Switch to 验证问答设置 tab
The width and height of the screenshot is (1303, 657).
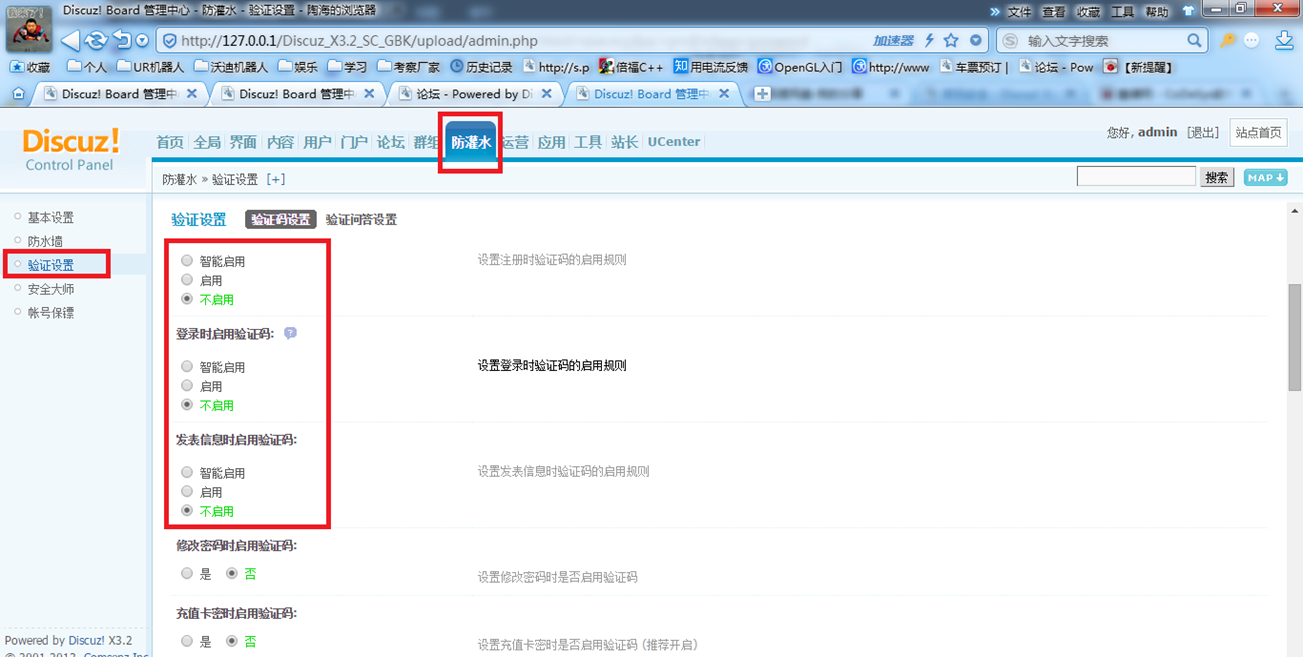click(361, 219)
